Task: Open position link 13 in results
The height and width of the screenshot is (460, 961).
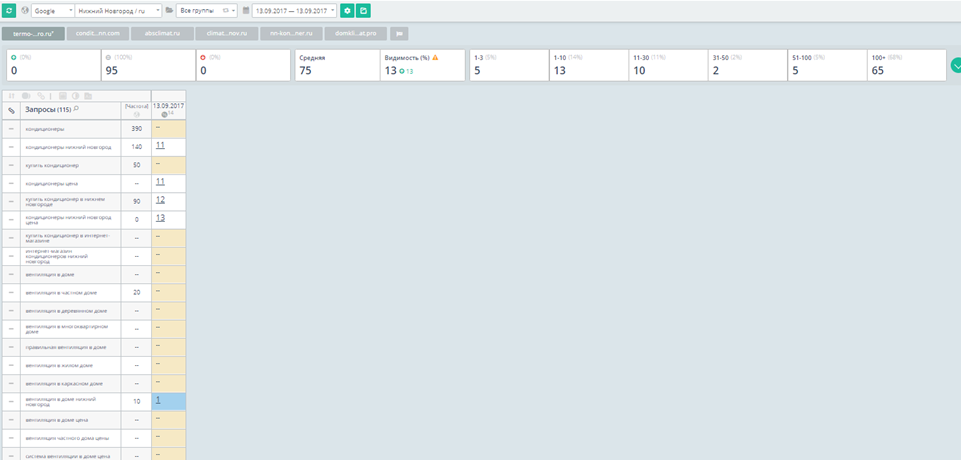Action: point(160,218)
